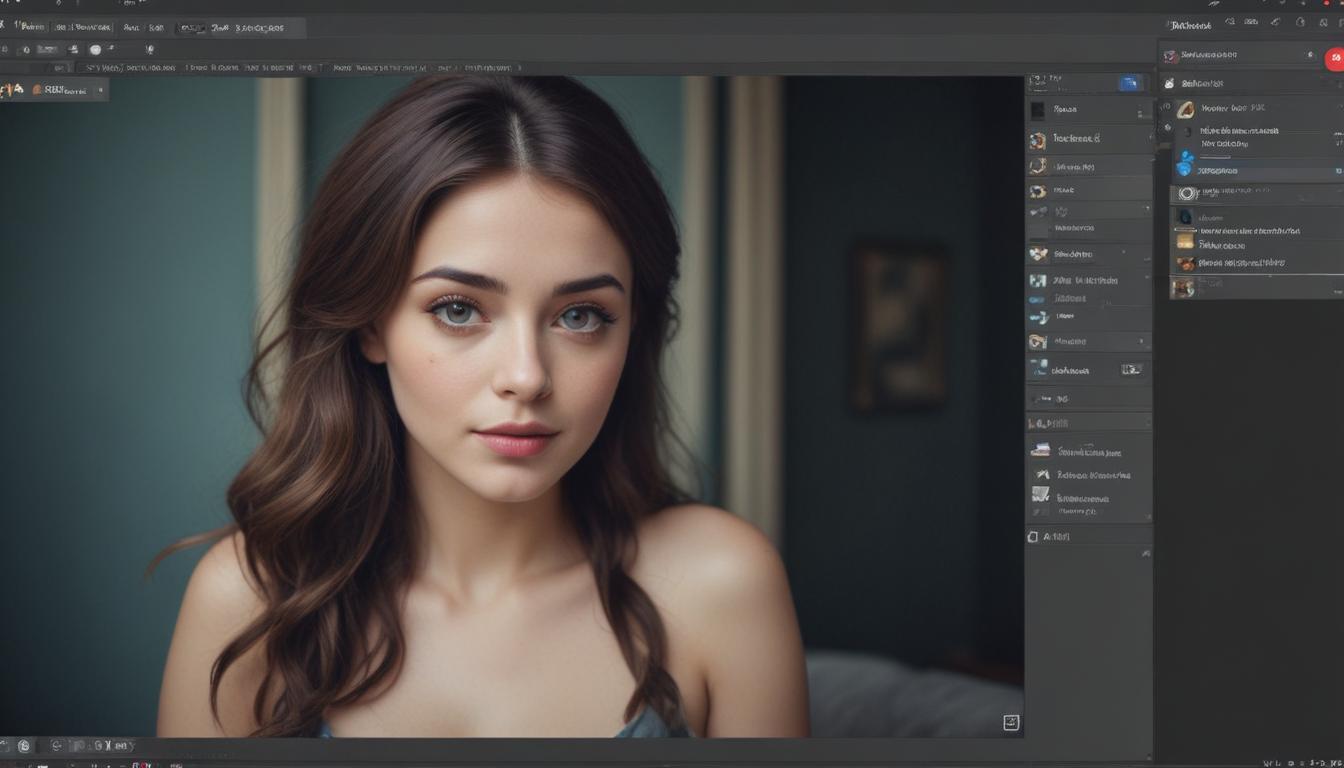Select the dark blue thumbnail in the right panel
This screenshot has height=768, width=1344.
[x=1185, y=216]
